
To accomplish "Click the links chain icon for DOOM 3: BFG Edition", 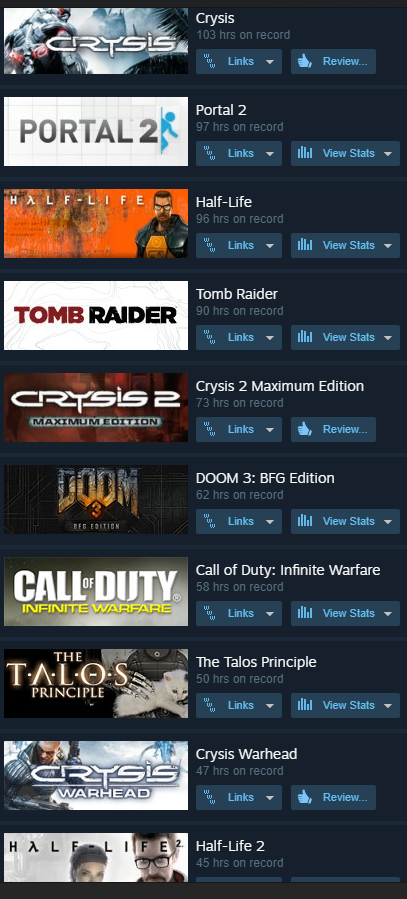I will 210,522.
